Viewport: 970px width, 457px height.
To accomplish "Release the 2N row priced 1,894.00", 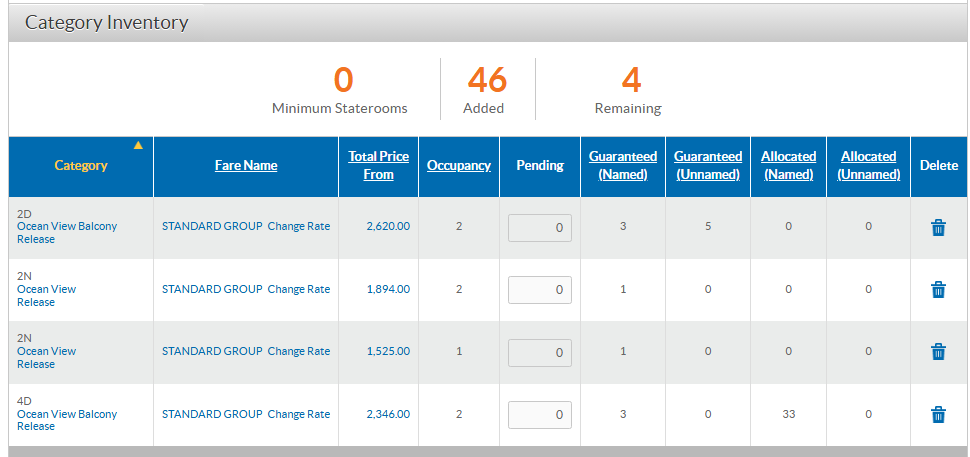I will click(x=36, y=302).
